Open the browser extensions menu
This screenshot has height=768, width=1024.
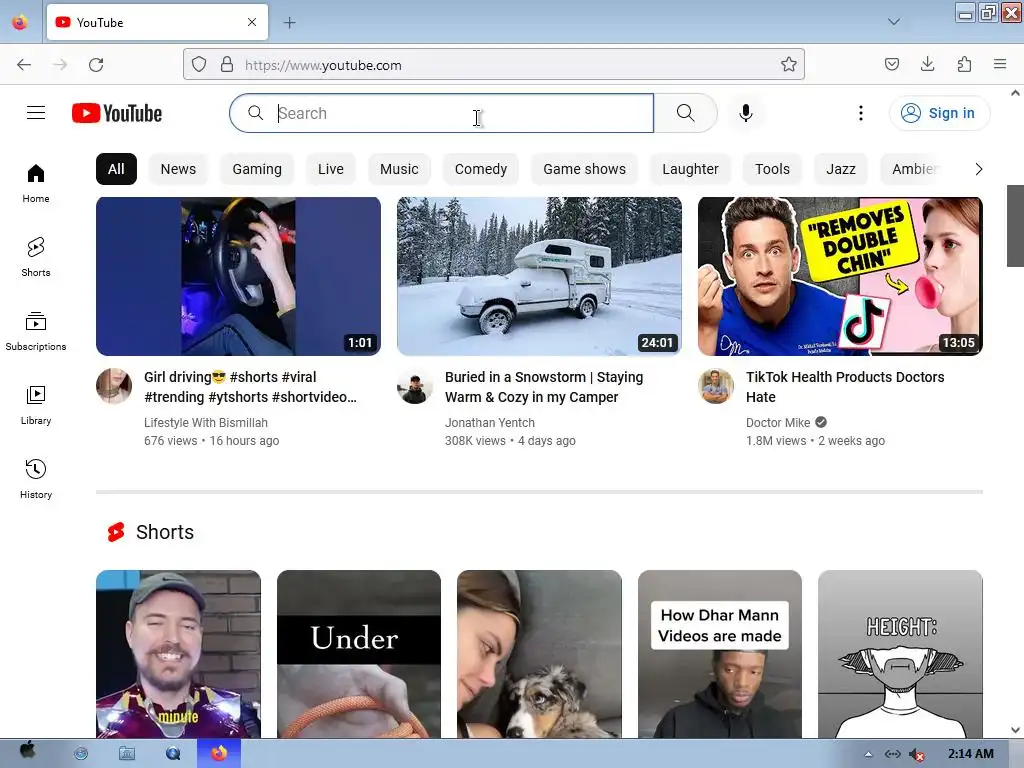[x=964, y=64]
